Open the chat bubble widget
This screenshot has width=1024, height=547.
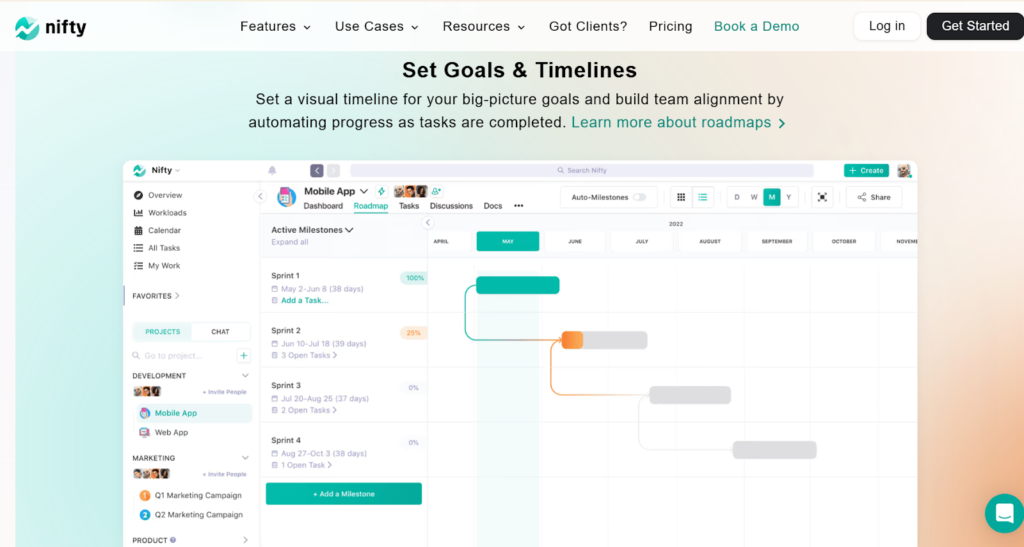(1002, 513)
